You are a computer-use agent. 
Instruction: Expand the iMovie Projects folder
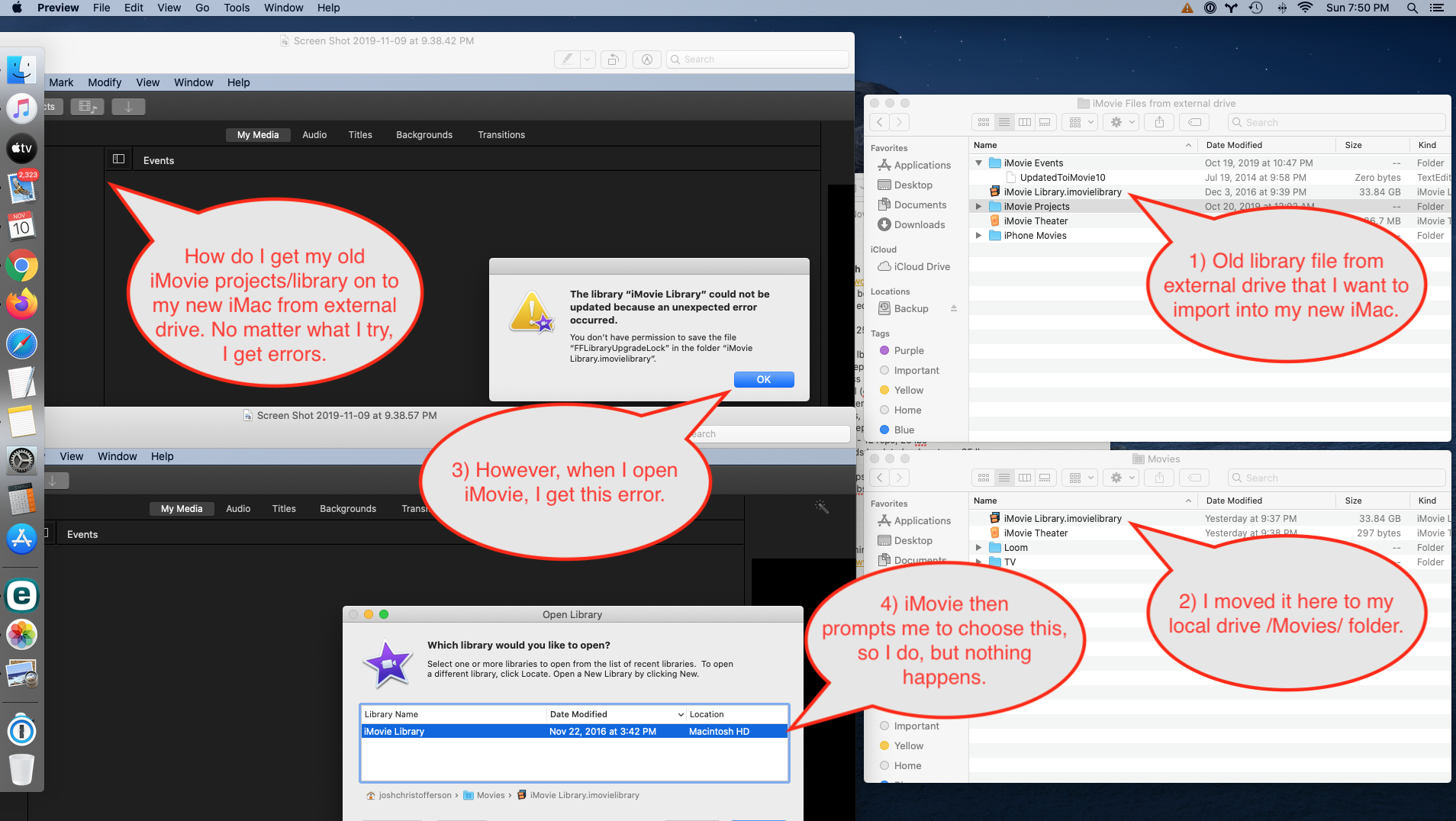(979, 206)
